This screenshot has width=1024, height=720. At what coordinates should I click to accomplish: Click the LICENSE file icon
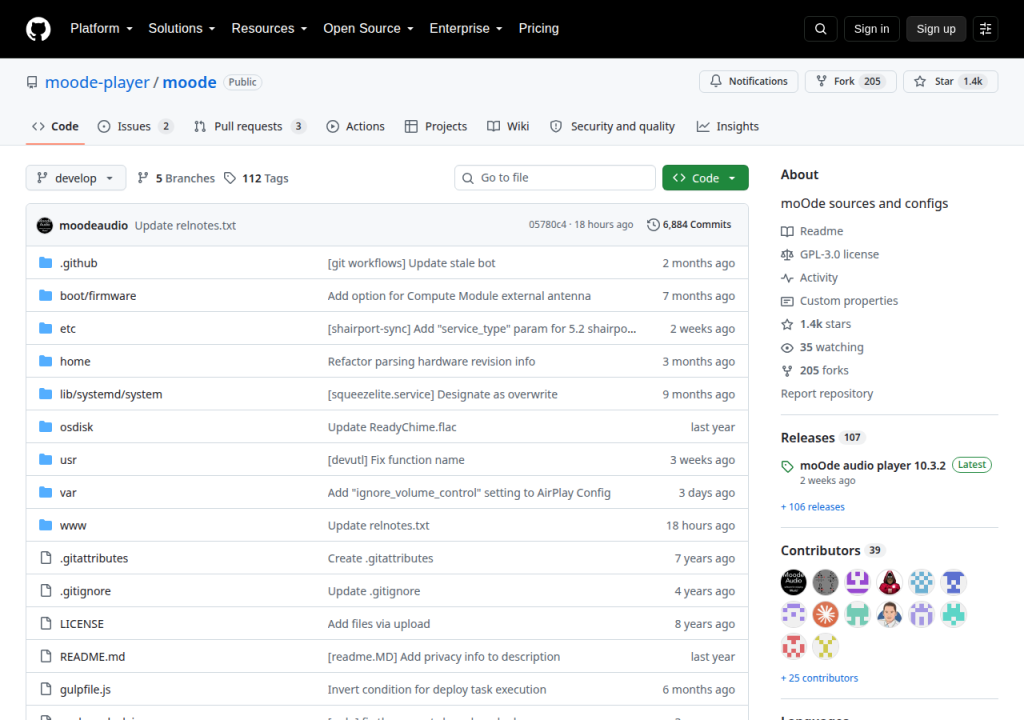click(x=46, y=623)
